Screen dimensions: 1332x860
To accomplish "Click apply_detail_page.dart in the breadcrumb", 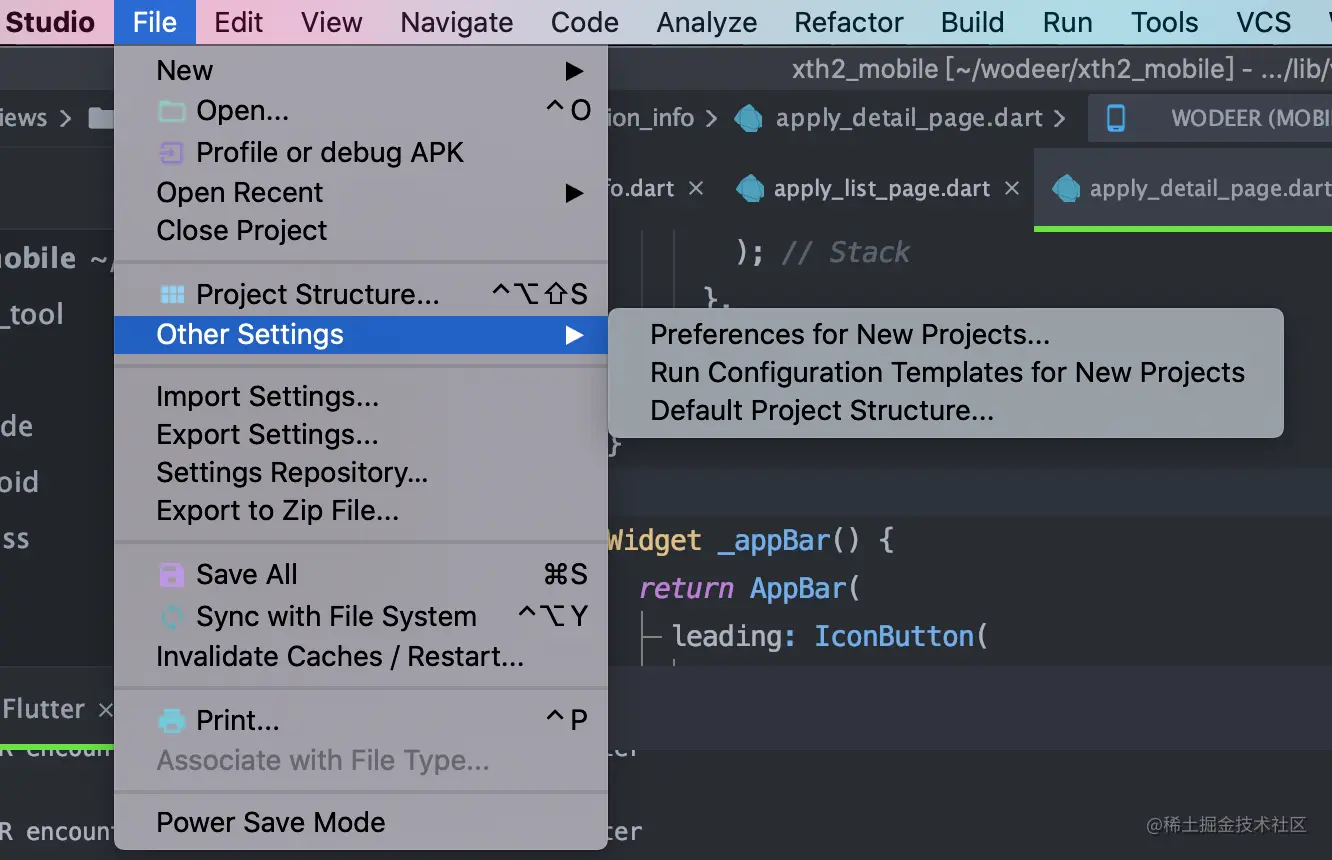I will (908, 119).
